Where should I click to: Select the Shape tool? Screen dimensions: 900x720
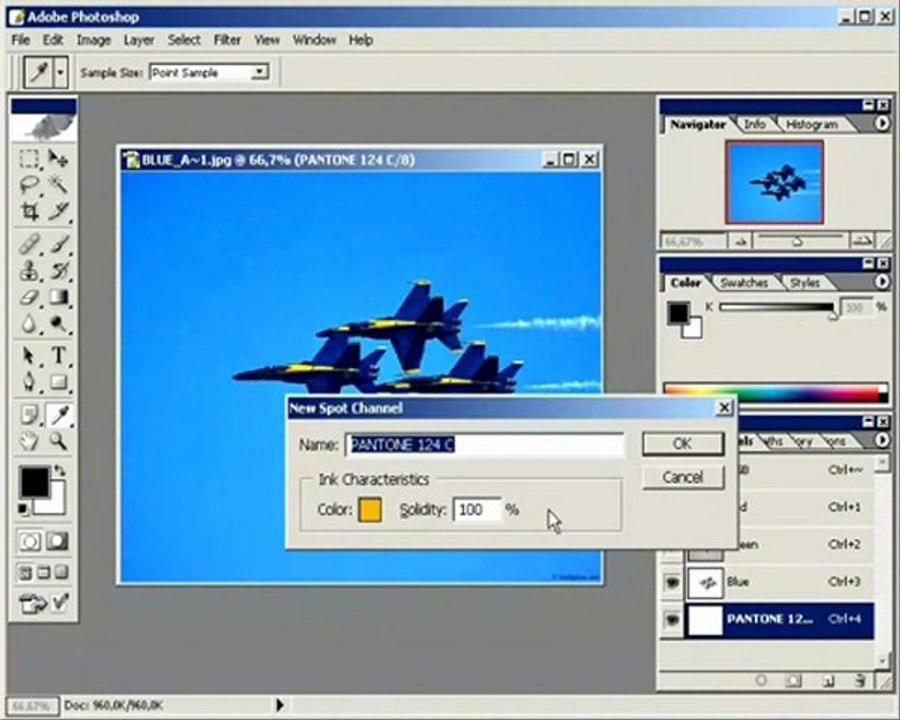59,382
